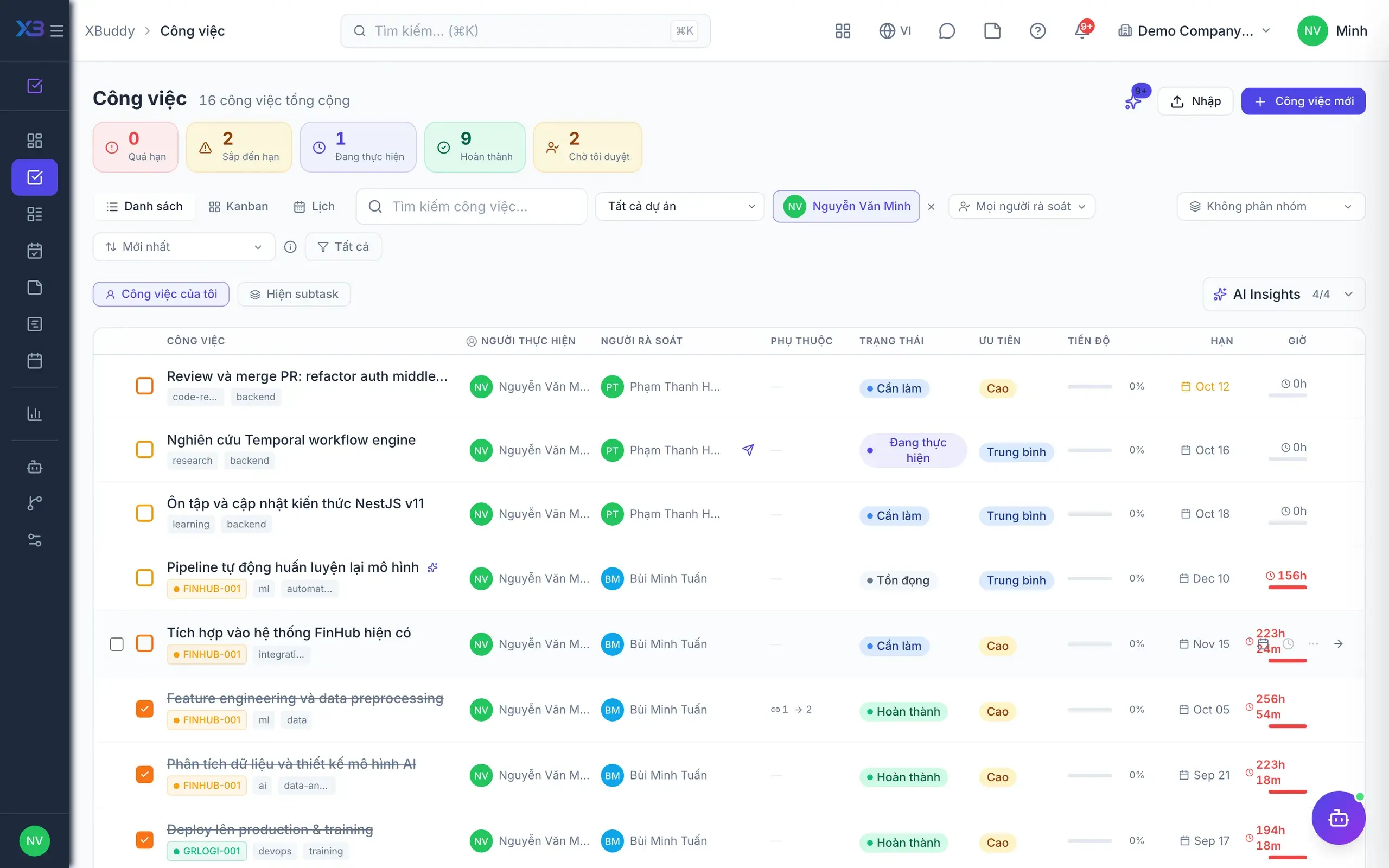Image resolution: width=1389 pixels, height=868 pixels.
Task: Open the Tất cả filter button
Action: pos(343,247)
